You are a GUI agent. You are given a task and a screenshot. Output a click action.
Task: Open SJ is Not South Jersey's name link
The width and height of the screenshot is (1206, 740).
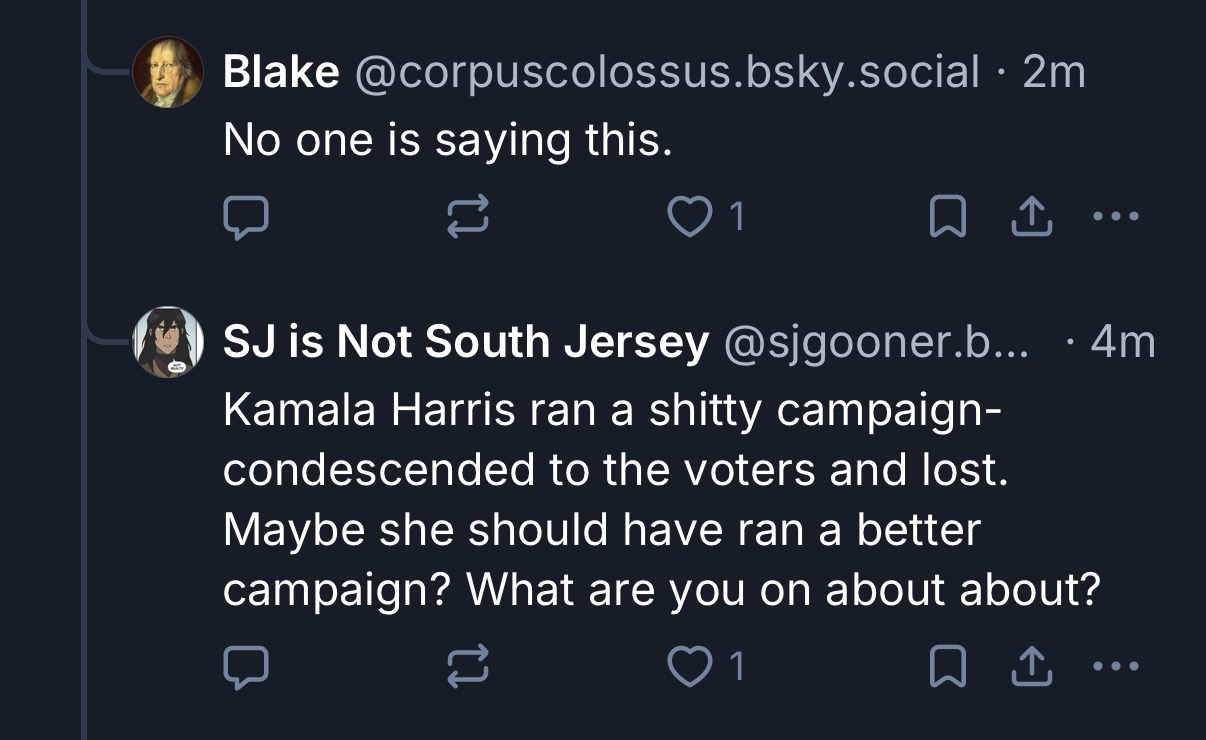point(465,343)
